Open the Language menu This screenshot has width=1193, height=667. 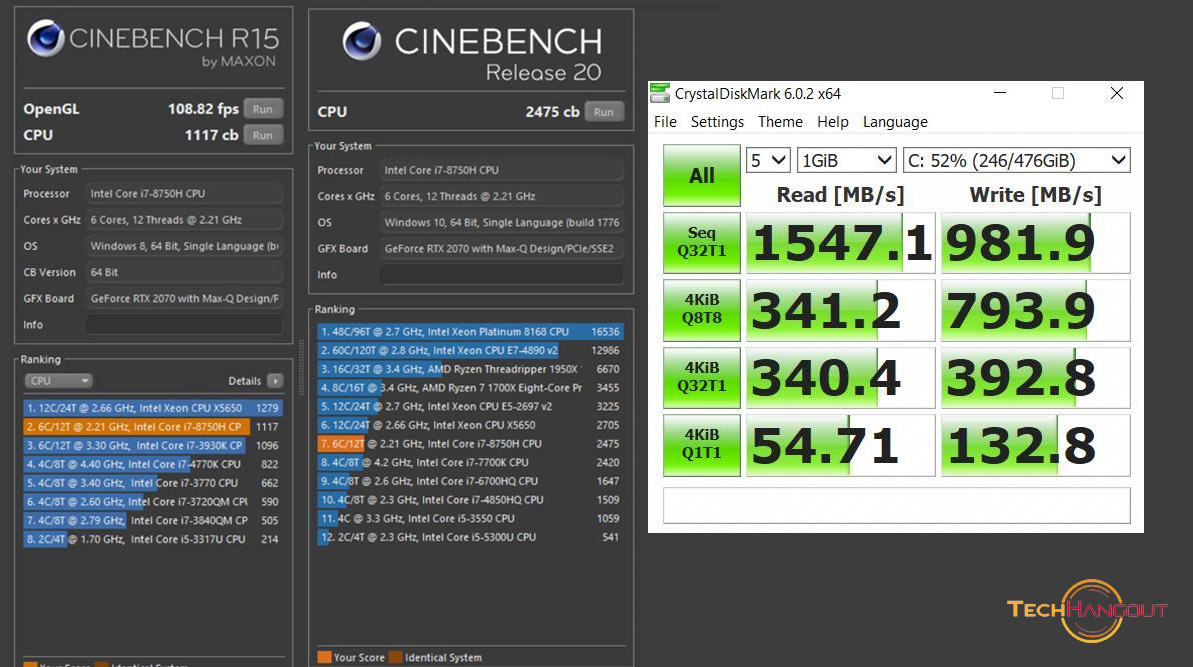coord(895,122)
